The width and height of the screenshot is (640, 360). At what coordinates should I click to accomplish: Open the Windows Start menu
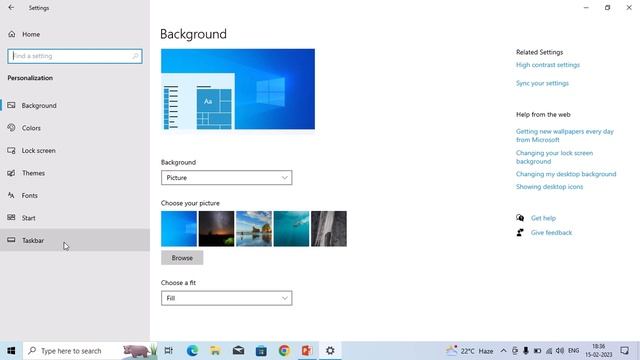click(x=11, y=351)
